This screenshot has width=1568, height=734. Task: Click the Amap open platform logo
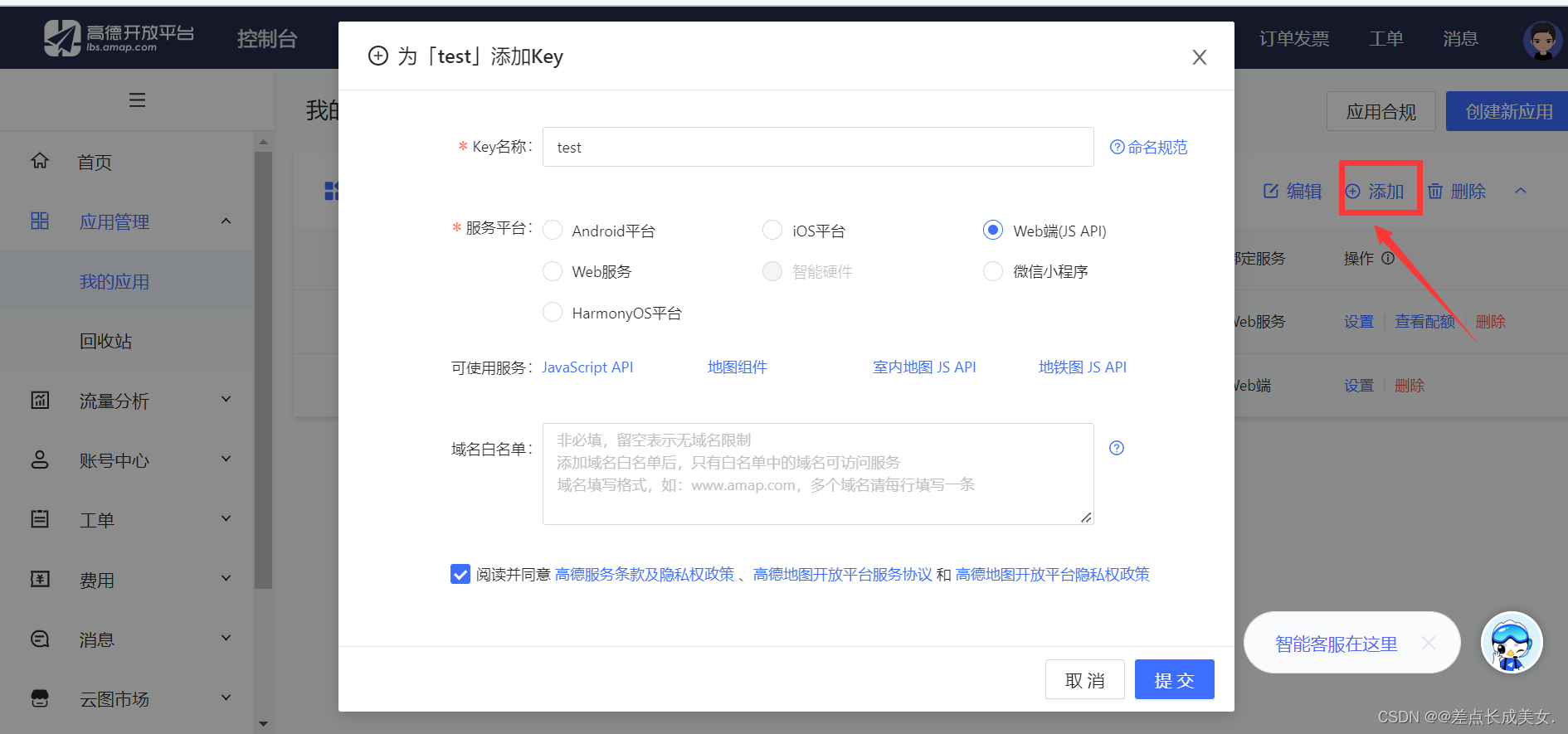coord(119,38)
